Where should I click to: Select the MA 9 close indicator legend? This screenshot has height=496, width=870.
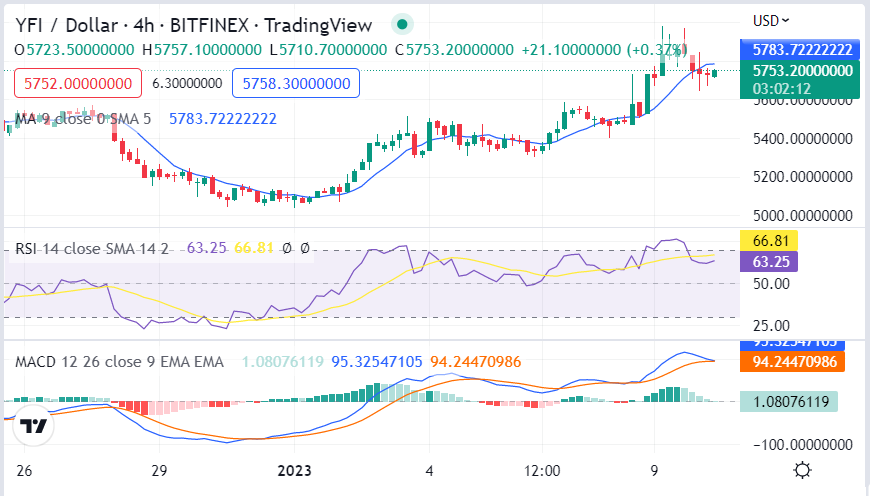tap(83, 119)
